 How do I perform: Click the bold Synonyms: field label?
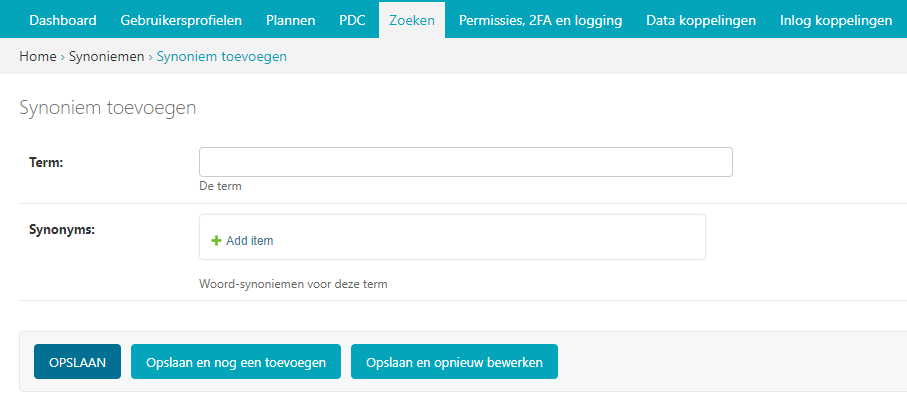pos(62,229)
